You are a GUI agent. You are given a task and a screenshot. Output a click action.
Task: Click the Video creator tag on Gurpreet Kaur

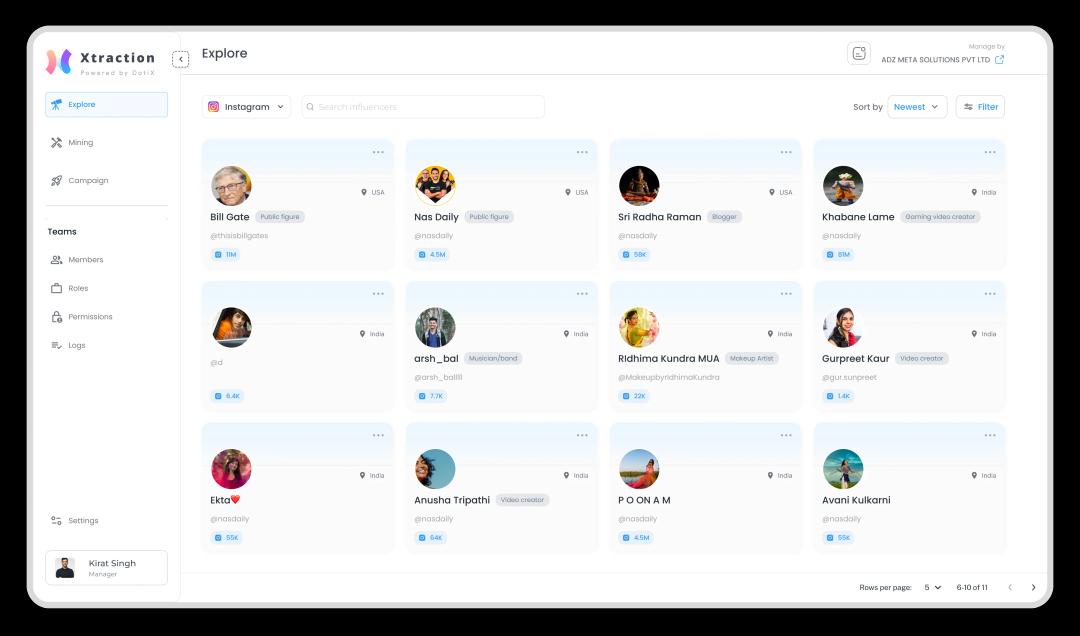pyautogui.click(x=922, y=358)
